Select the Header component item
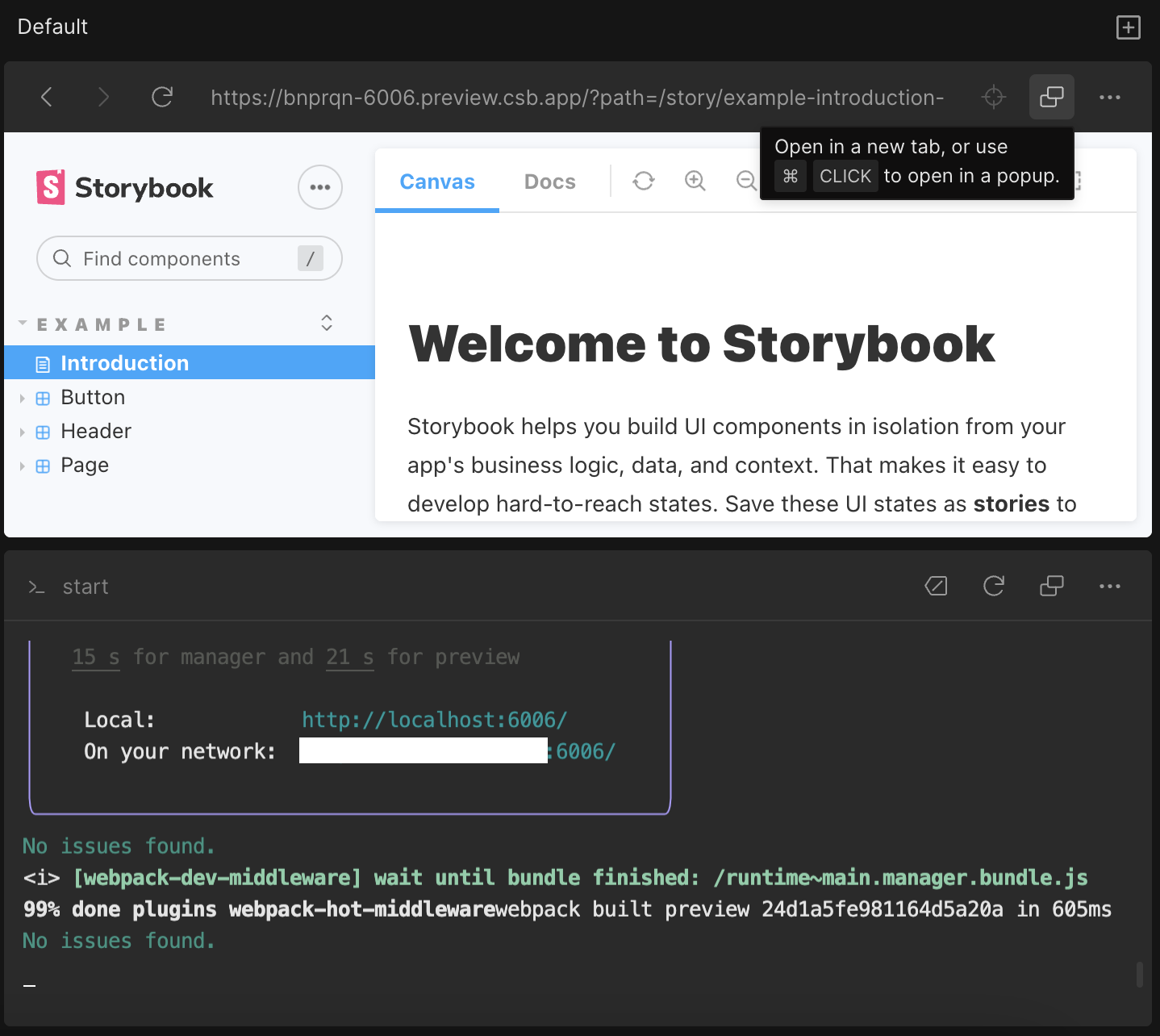Viewport: 1160px width, 1036px height. [x=96, y=432]
